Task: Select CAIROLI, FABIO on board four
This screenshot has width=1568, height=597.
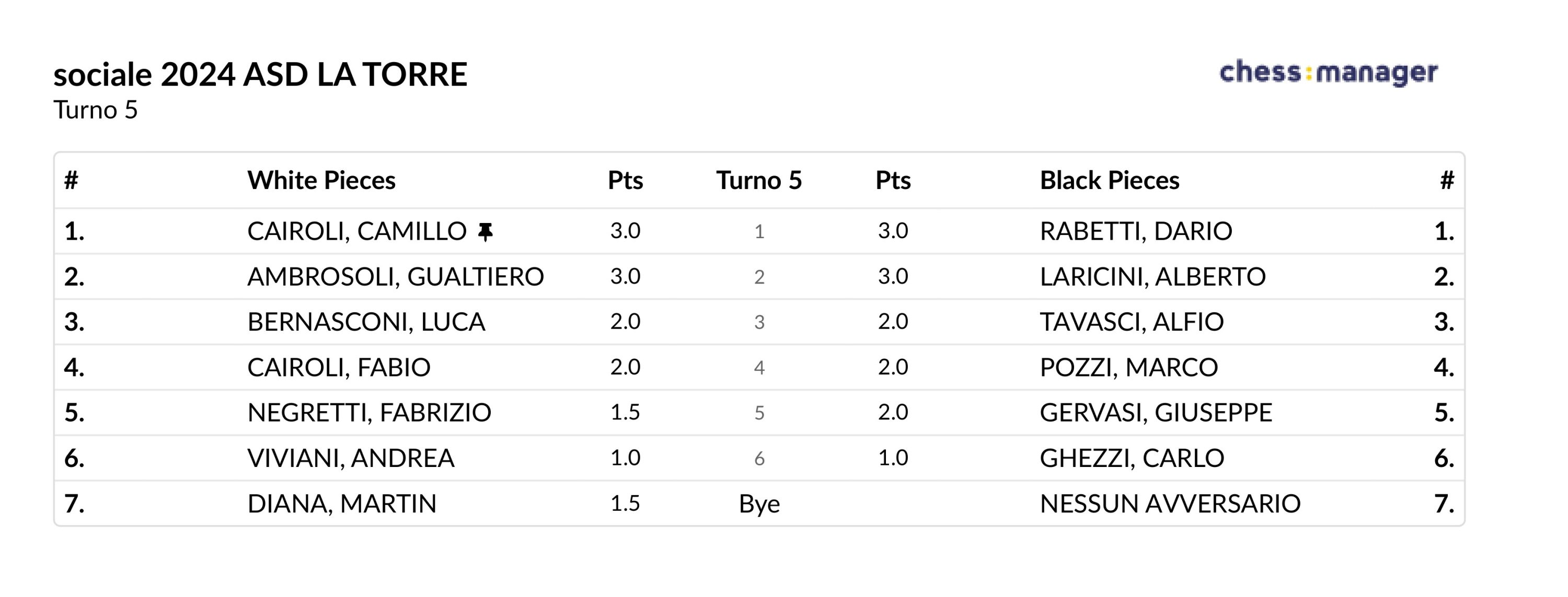Action: pyautogui.click(x=339, y=368)
